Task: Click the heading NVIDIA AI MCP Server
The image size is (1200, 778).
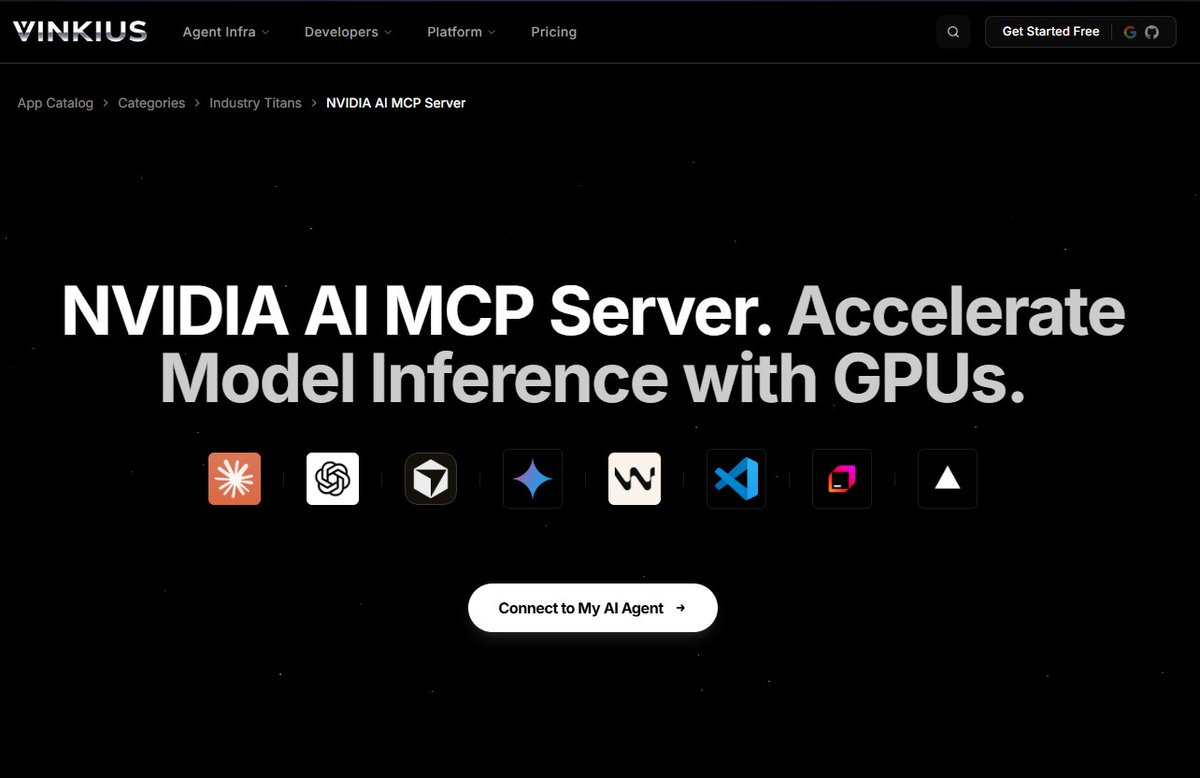Action: (418, 311)
